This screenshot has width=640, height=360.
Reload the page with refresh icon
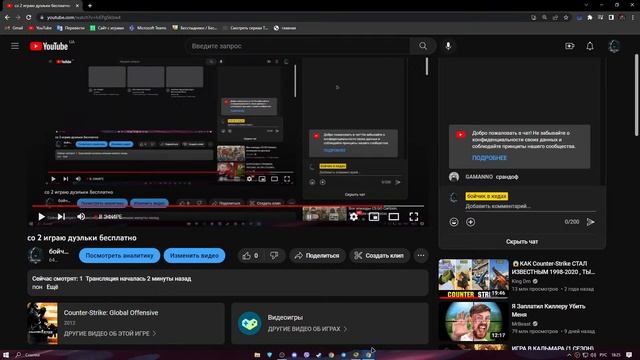click(28, 18)
